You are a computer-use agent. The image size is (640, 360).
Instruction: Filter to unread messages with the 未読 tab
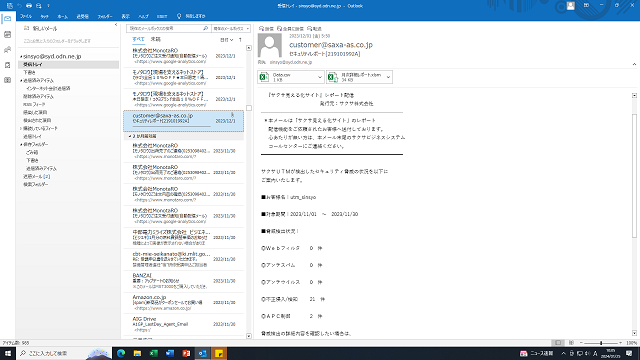pyautogui.click(x=156, y=39)
